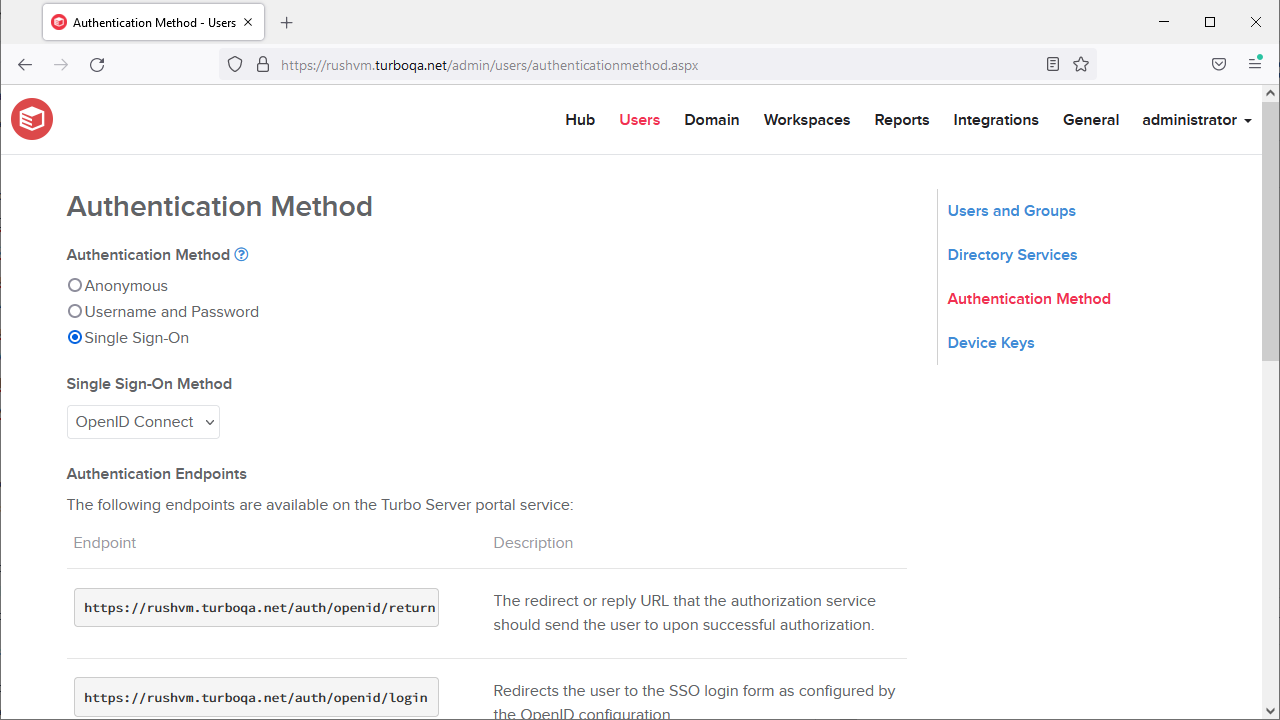Reload the current page

point(97,64)
